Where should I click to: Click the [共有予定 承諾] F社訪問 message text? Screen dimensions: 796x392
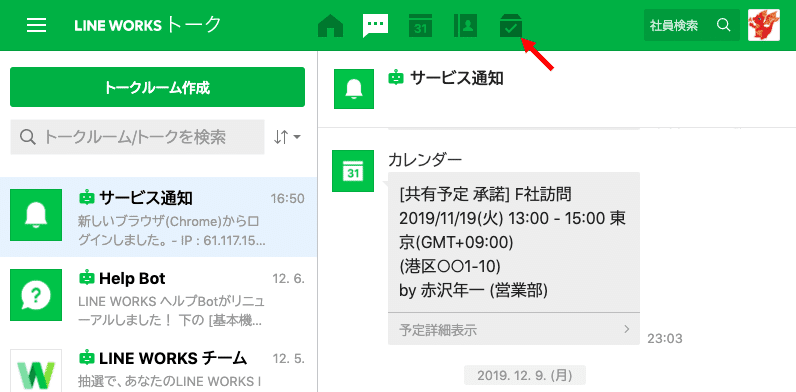click(x=486, y=194)
